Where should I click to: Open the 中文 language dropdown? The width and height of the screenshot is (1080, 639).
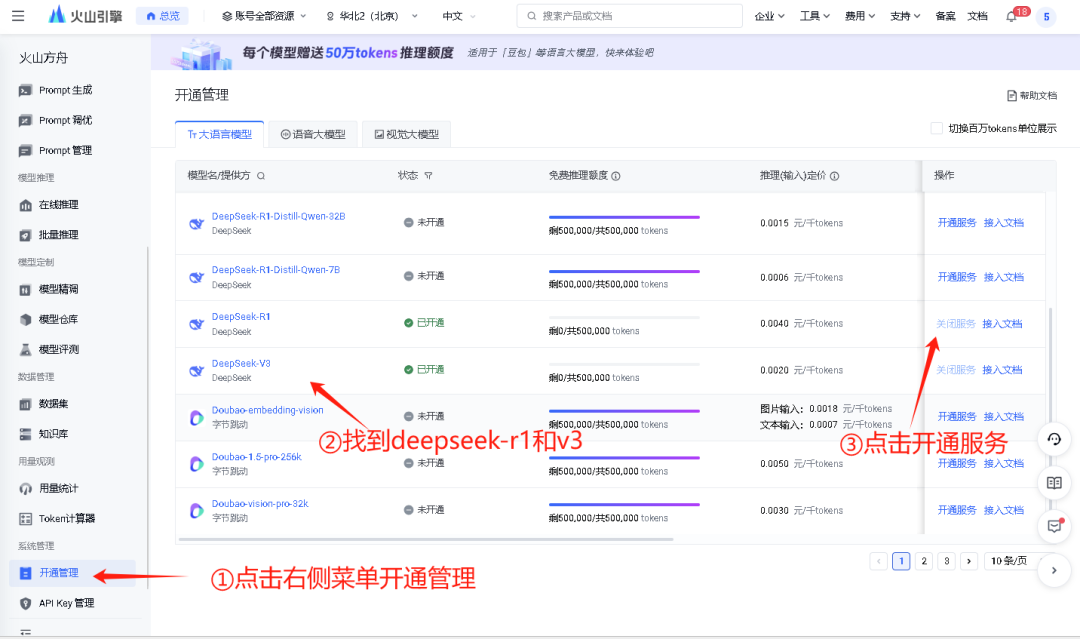[x=459, y=16]
